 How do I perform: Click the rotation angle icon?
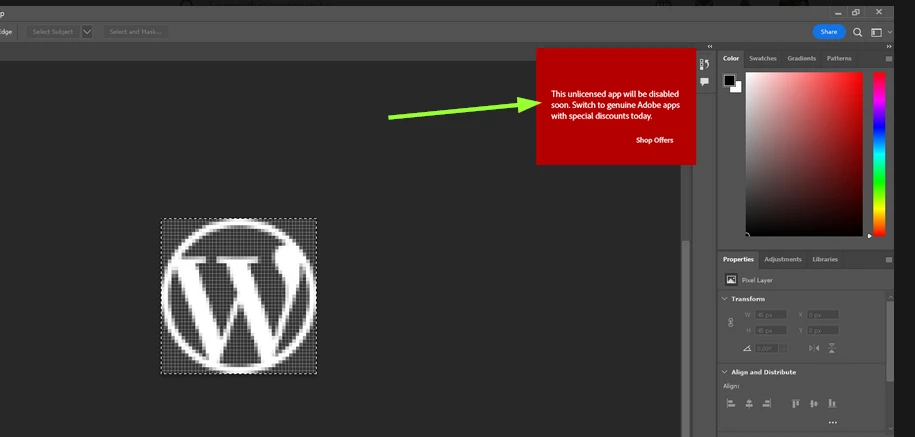747,348
